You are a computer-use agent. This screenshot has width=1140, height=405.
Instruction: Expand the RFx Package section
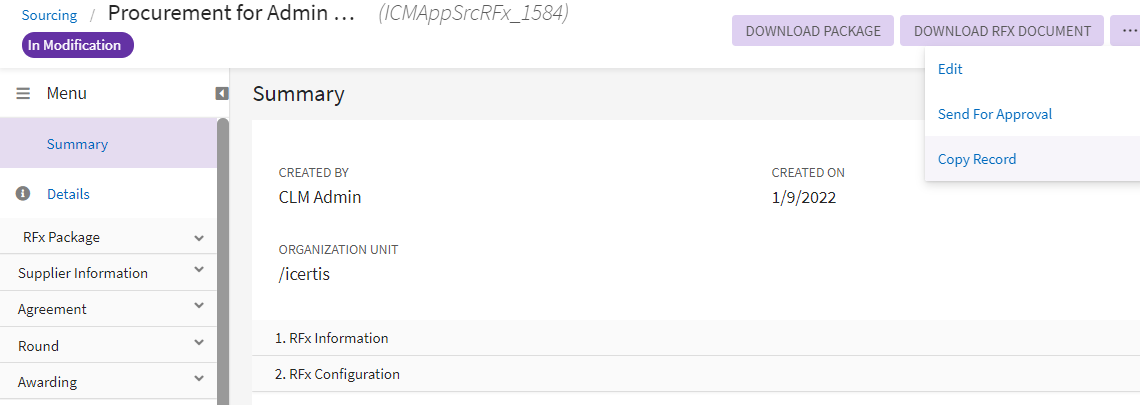pyautogui.click(x=199, y=238)
